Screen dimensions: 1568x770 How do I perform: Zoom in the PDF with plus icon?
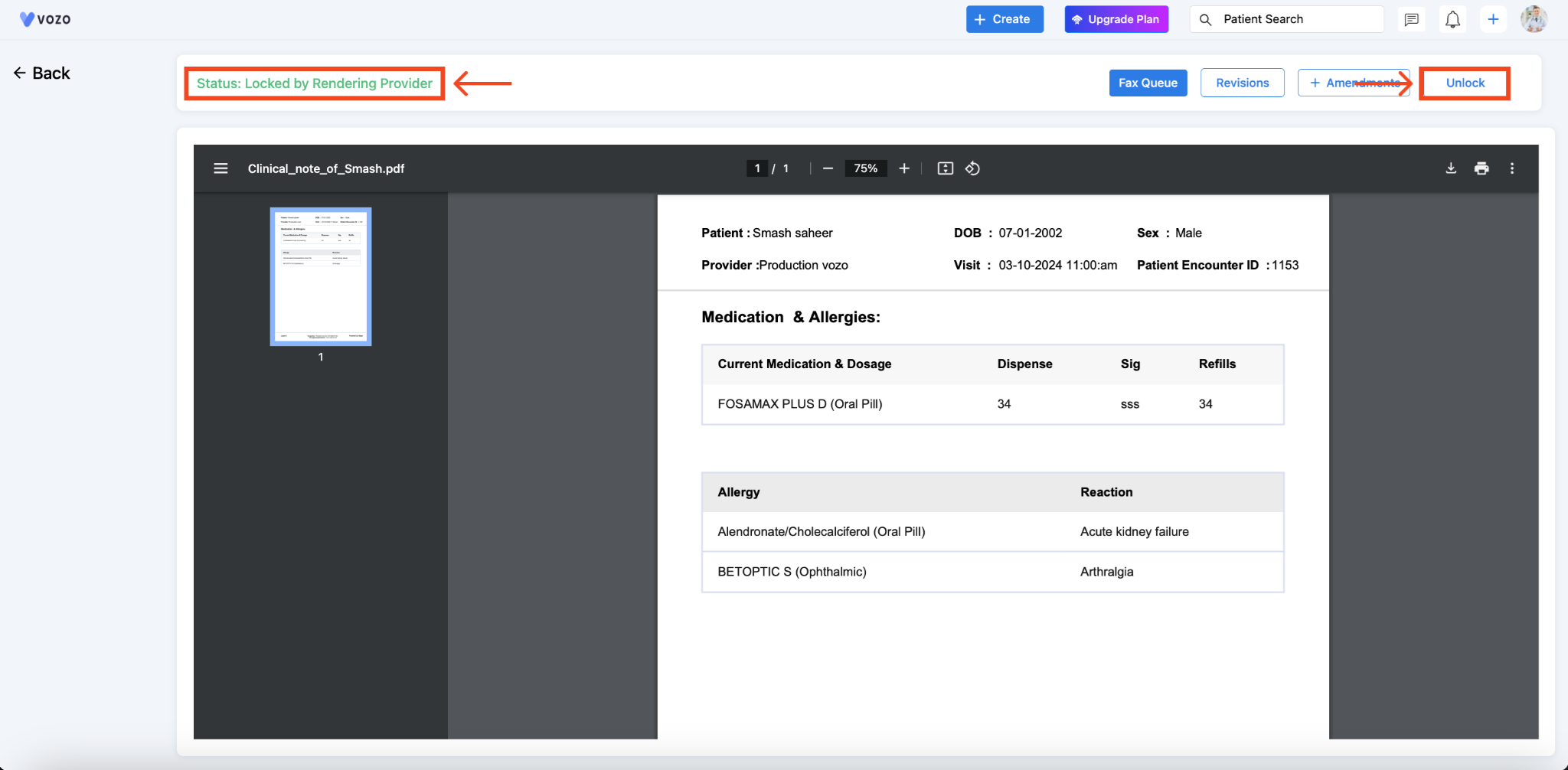pos(904,168)
